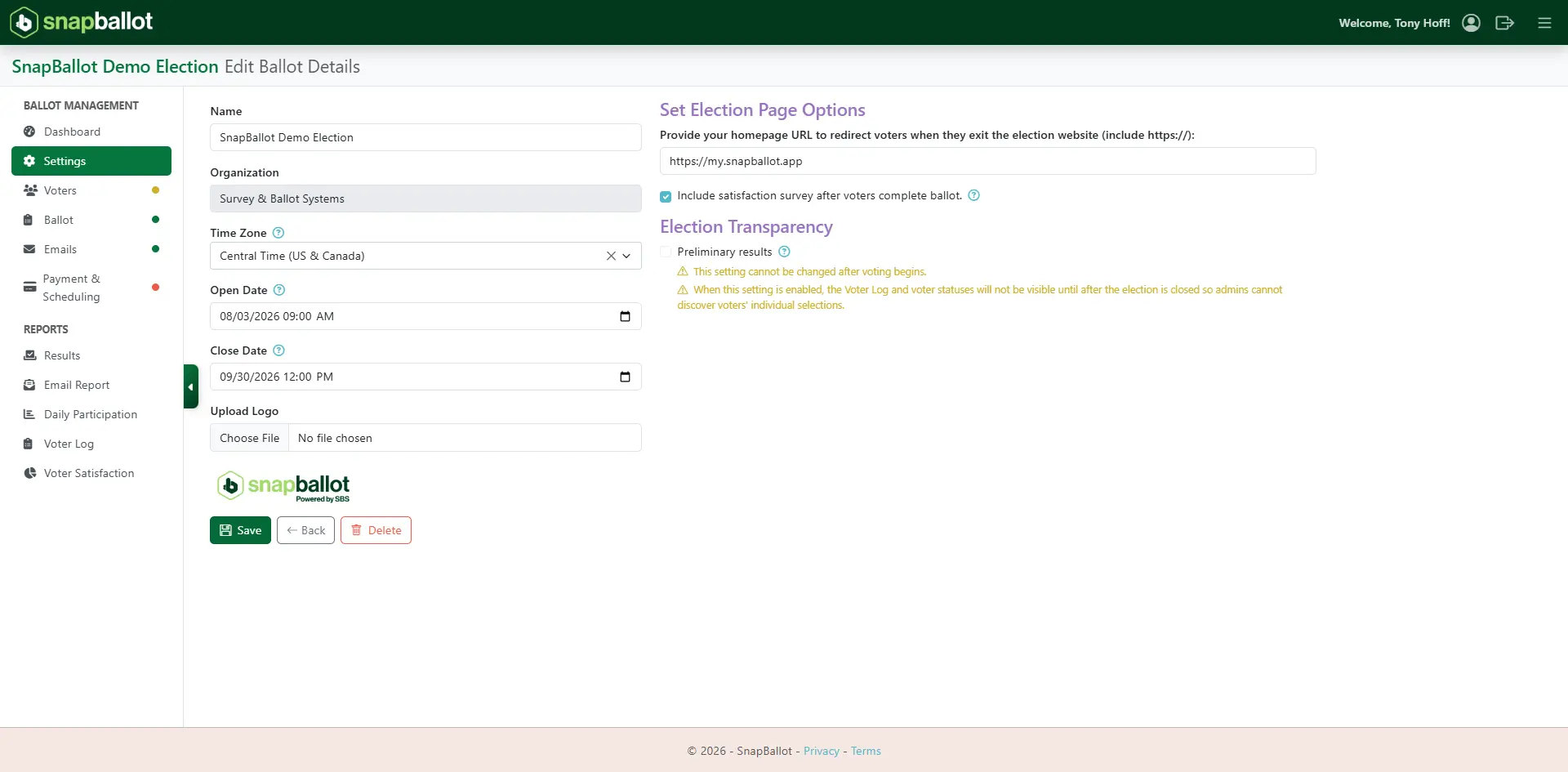Open the Privacy link in footer
Viewport: 1568px width, 772px height.
(822, 751)
